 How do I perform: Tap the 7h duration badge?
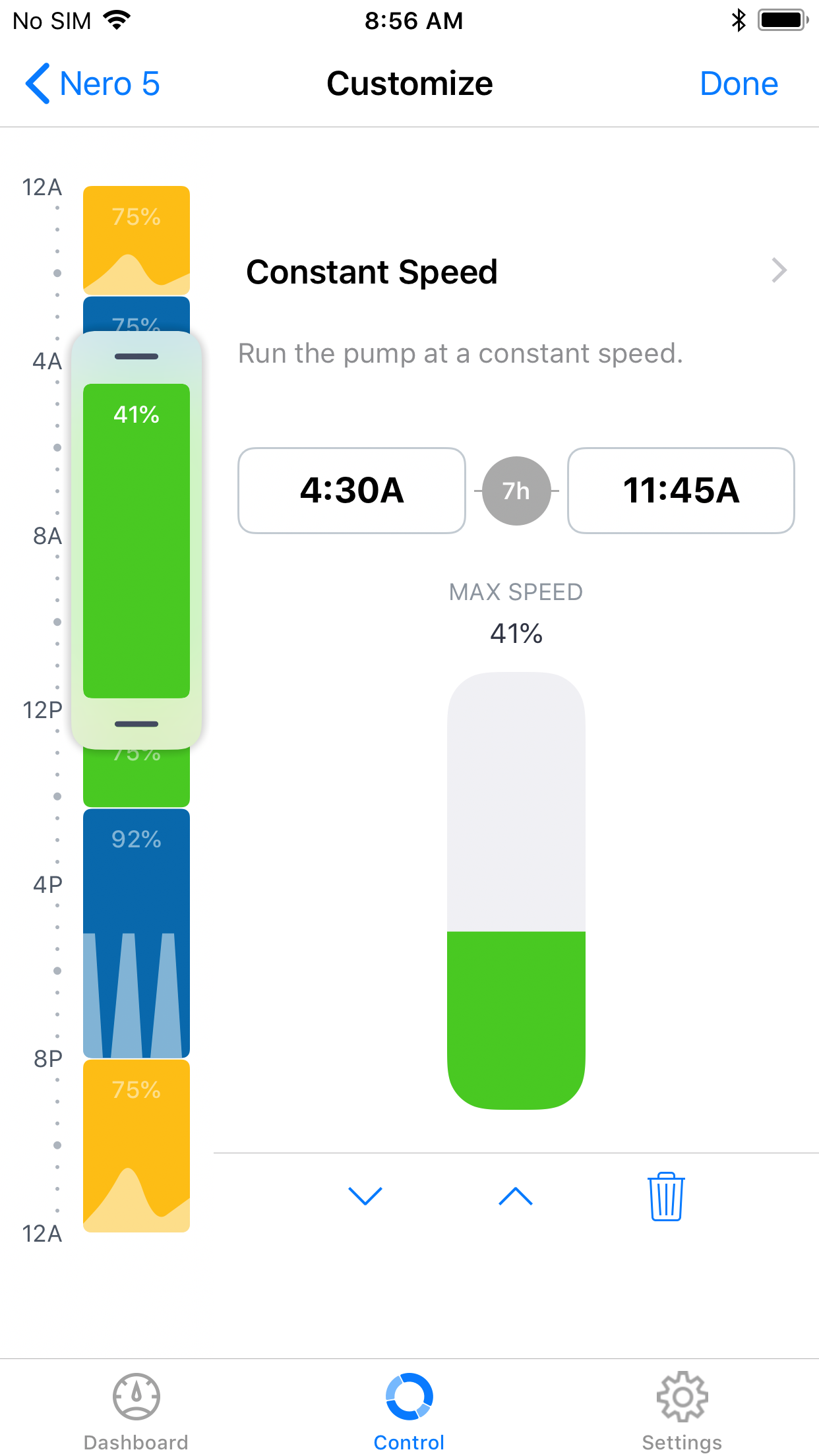516,491
